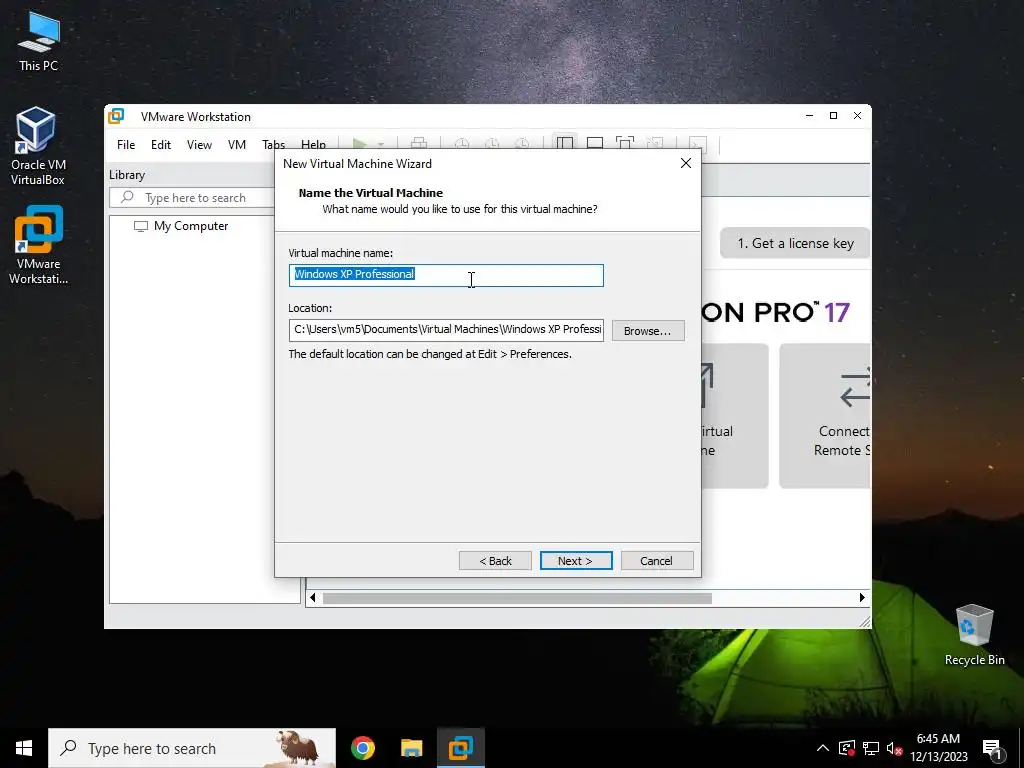This screenshot has width=1024, height=768.
Task: Toggle Show Library view icon
Action: point(565,144)
